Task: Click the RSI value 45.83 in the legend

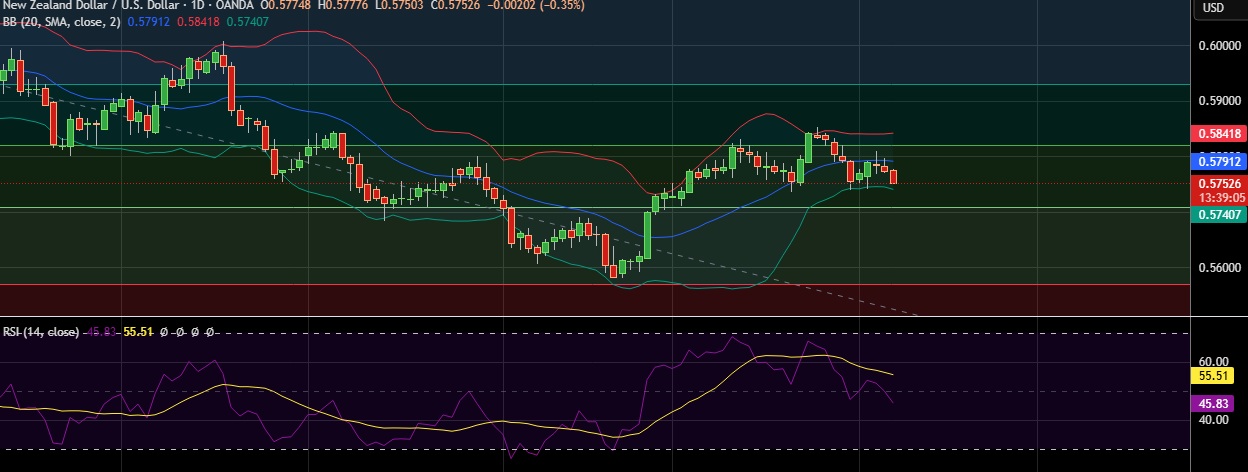Action: point(99,331)
